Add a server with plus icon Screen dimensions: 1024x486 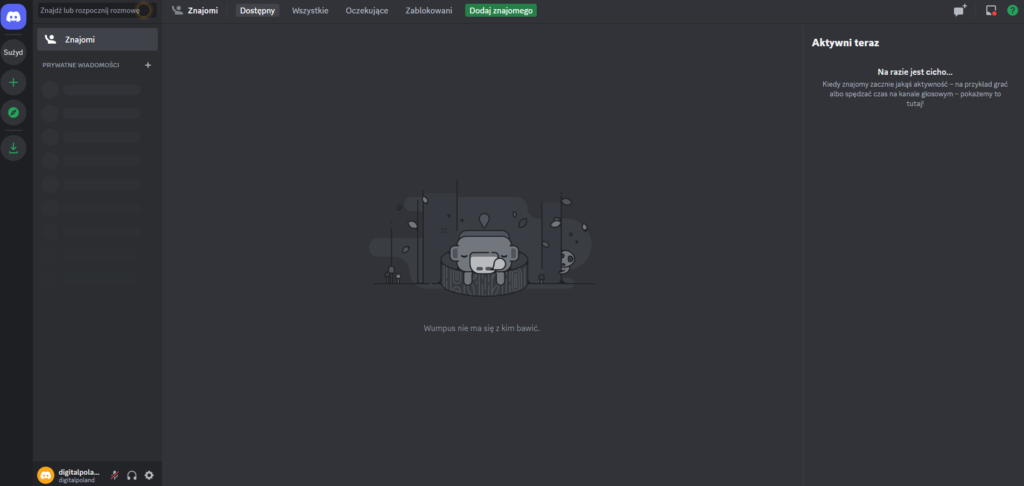tap(13, 82)
